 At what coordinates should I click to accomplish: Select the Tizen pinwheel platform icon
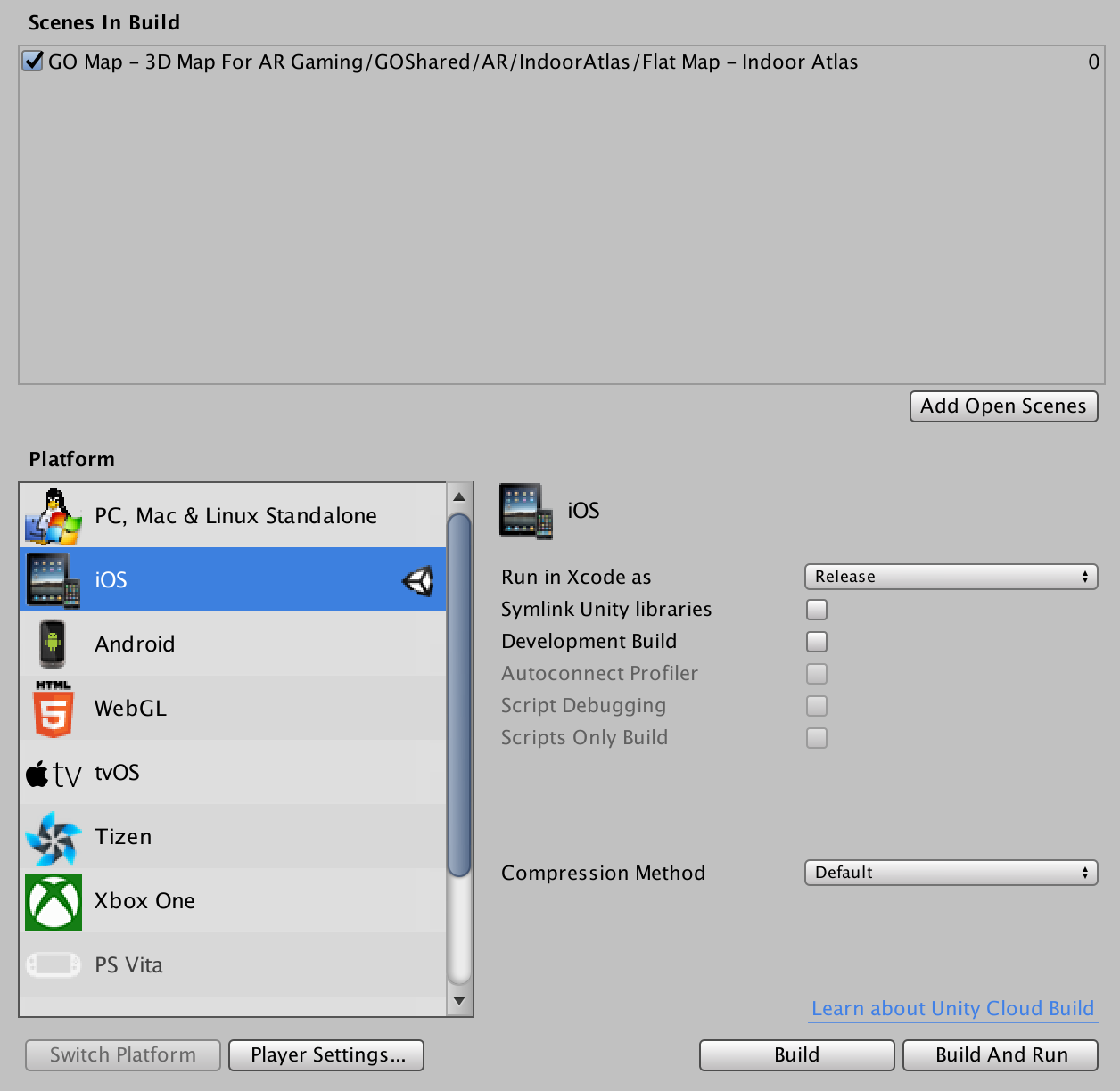point(53,836)
